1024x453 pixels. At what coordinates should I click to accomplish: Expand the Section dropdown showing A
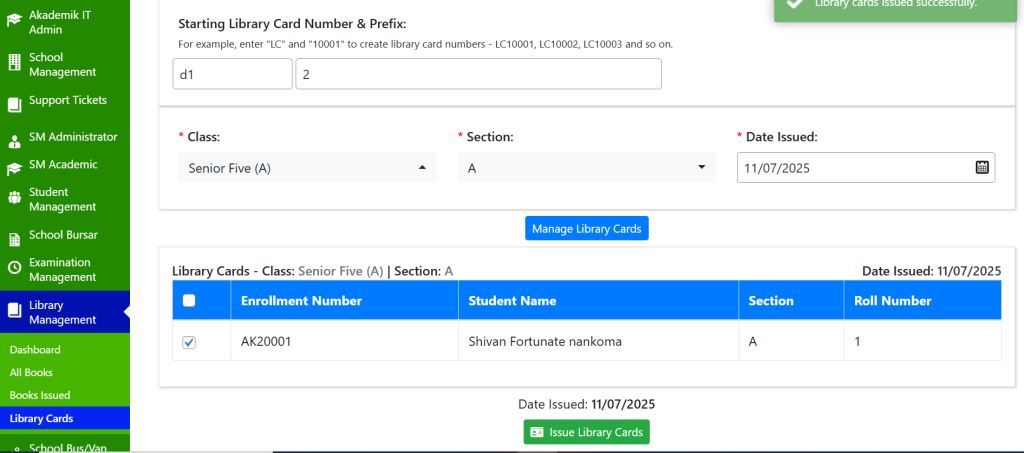(586, 168)
